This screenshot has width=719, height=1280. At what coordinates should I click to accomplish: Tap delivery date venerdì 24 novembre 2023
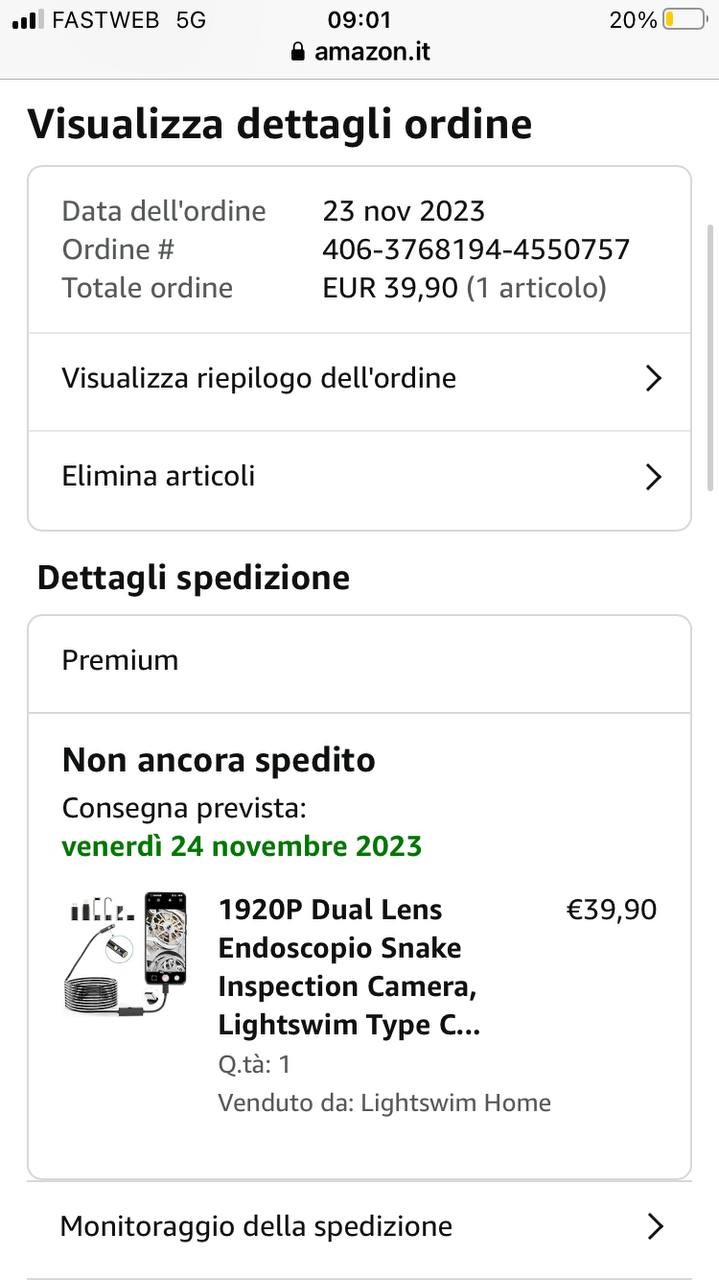(242, 846)
